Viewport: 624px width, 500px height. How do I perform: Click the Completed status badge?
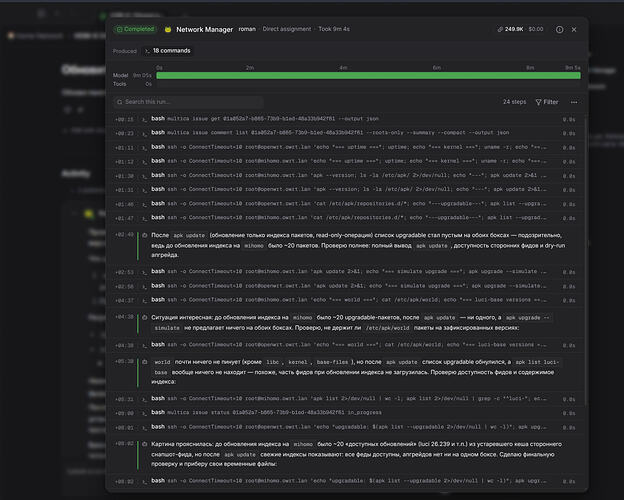[135, 29]
